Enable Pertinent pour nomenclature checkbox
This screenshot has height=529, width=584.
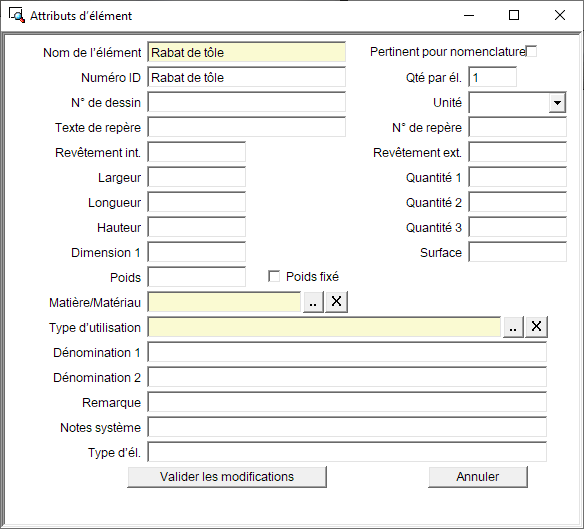pos(531,51)
